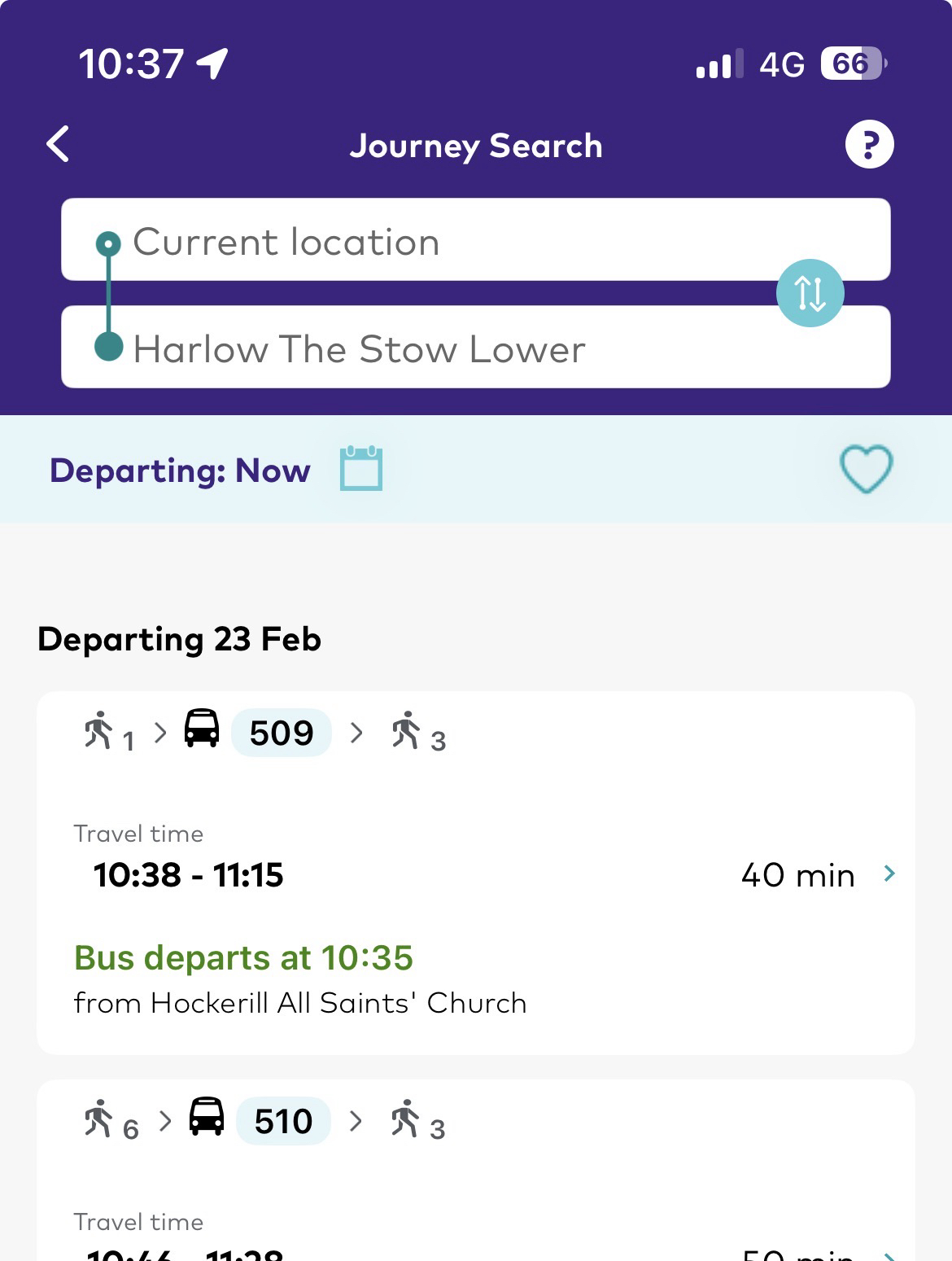Expand the 40 min journey details chevron
The width and height of the screenshot is (952, 1261).
pyautogui.click(x=889, y=874)
